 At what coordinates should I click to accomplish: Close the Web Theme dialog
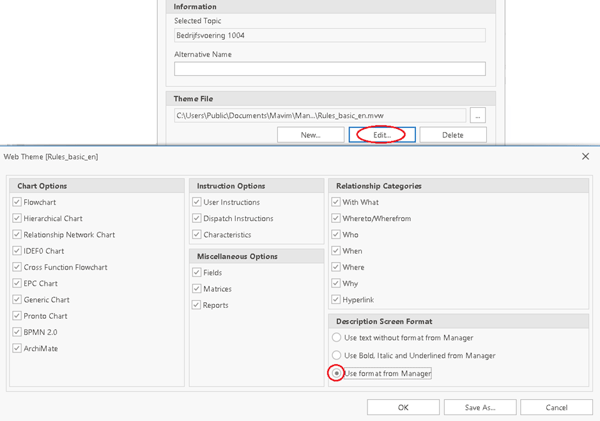click(x=586, y=157)
